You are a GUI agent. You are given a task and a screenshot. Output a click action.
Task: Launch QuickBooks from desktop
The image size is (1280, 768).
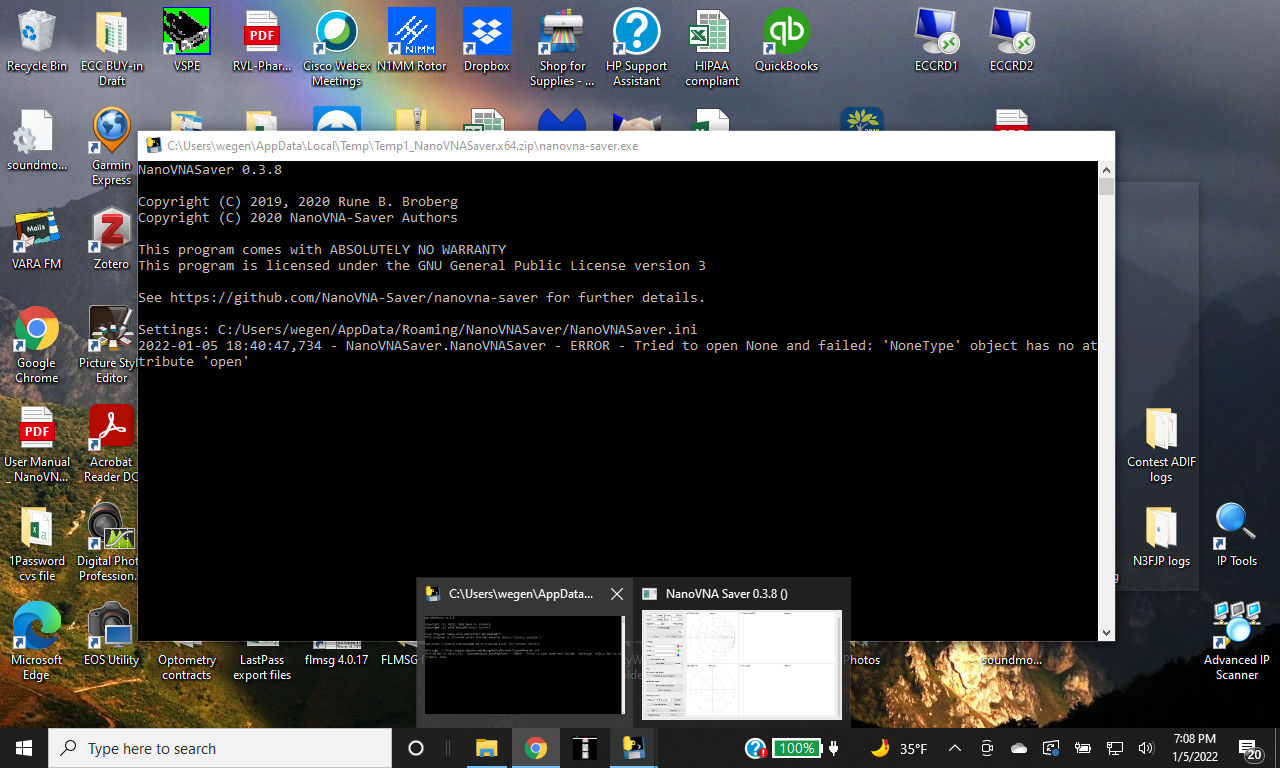pyautogui.click(x=787, y=41)
